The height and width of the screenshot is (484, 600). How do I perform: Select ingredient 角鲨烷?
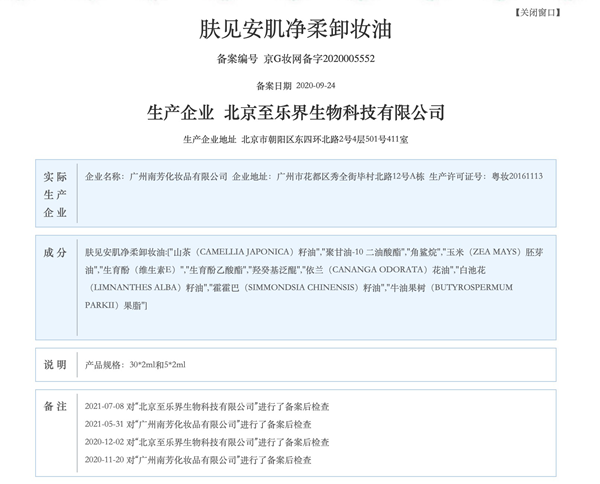point(424,252)
